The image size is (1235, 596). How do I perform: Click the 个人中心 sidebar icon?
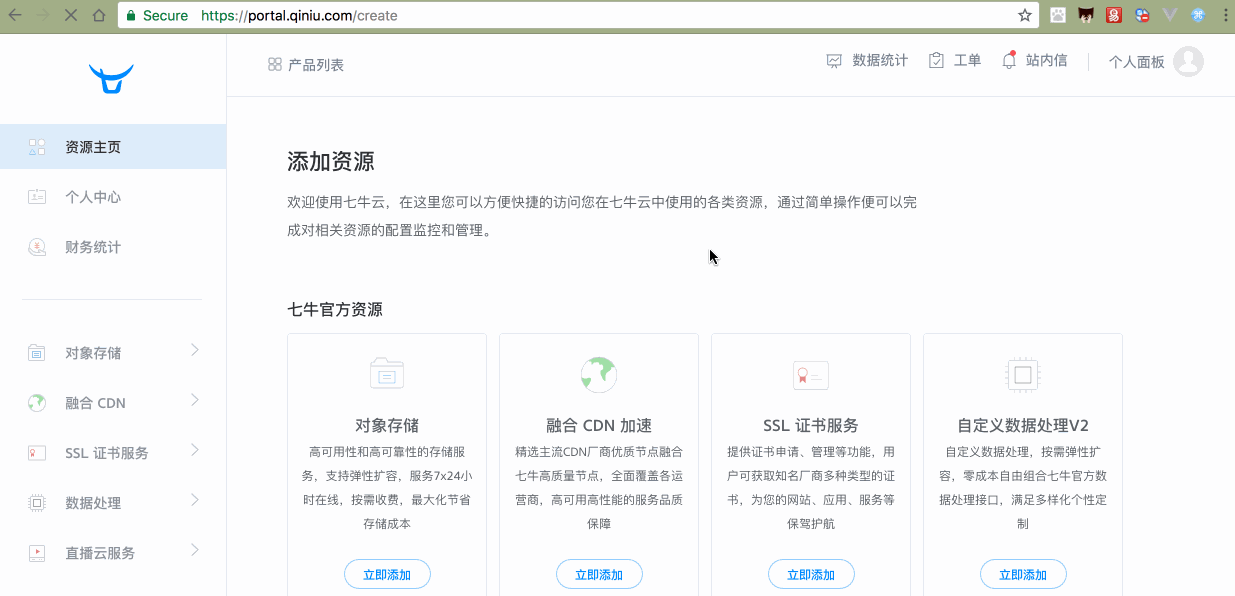click(x=37, y=197)
